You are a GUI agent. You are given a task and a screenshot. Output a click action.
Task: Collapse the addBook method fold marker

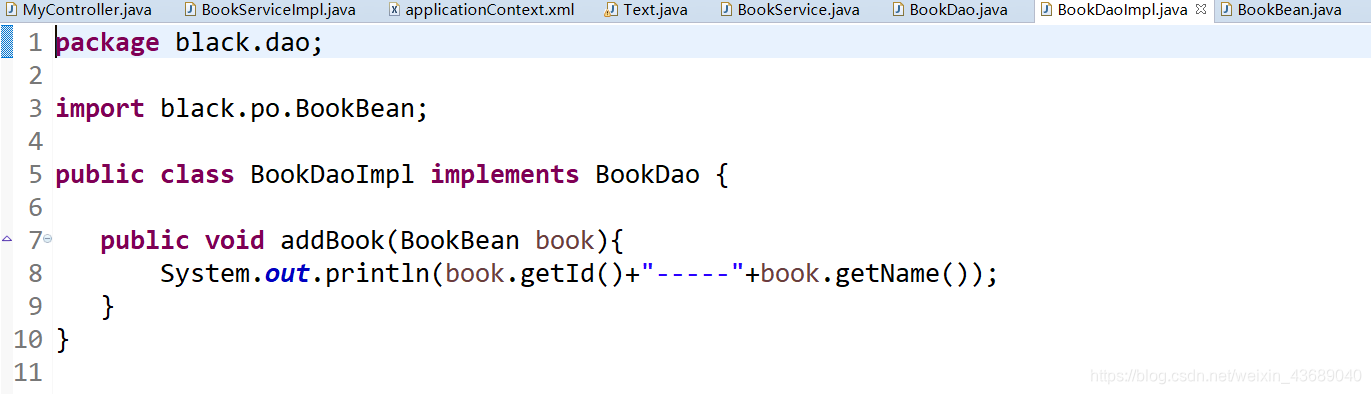coord(48,240)
